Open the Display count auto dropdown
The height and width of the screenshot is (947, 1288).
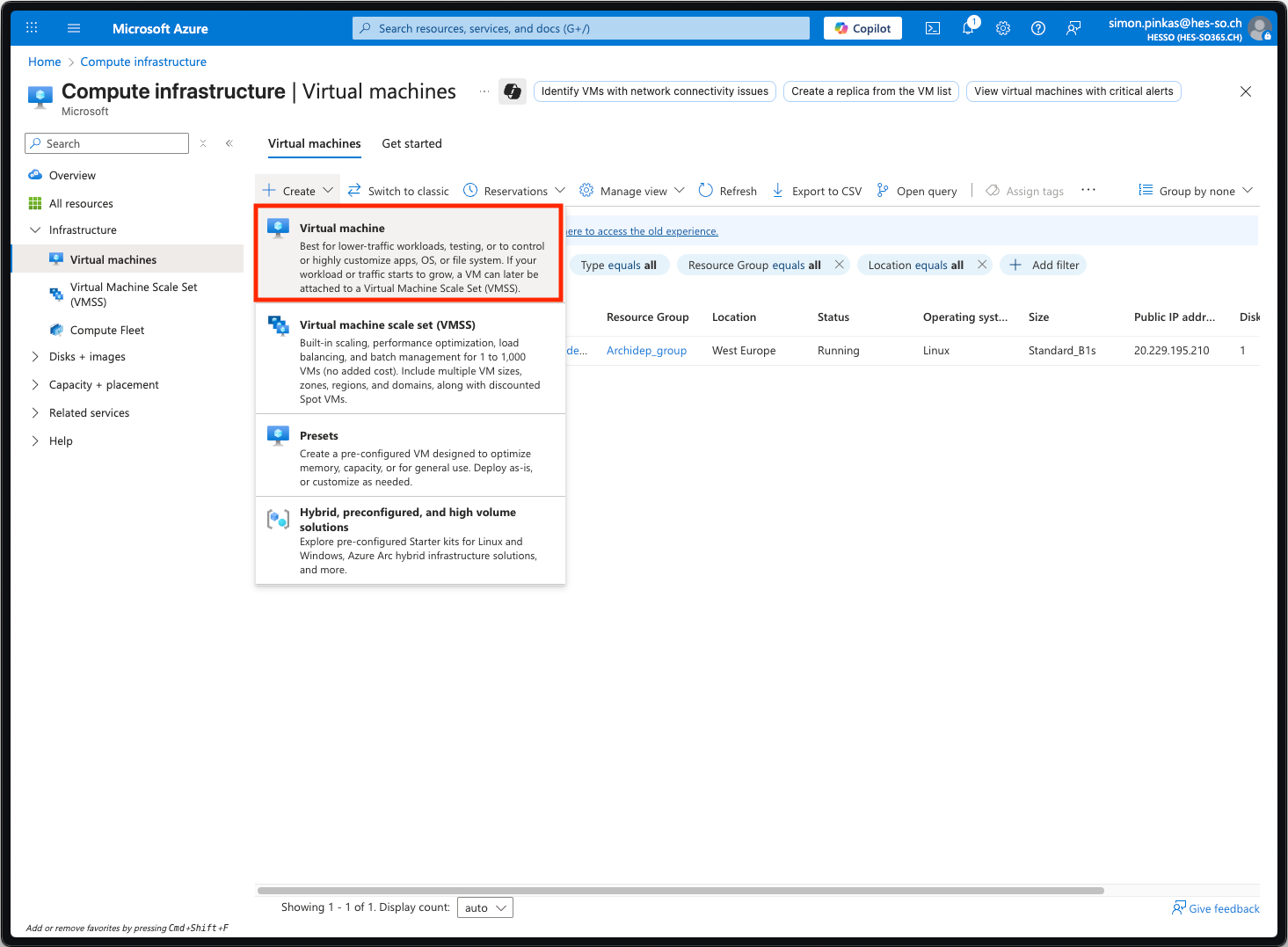pos(485,907)
